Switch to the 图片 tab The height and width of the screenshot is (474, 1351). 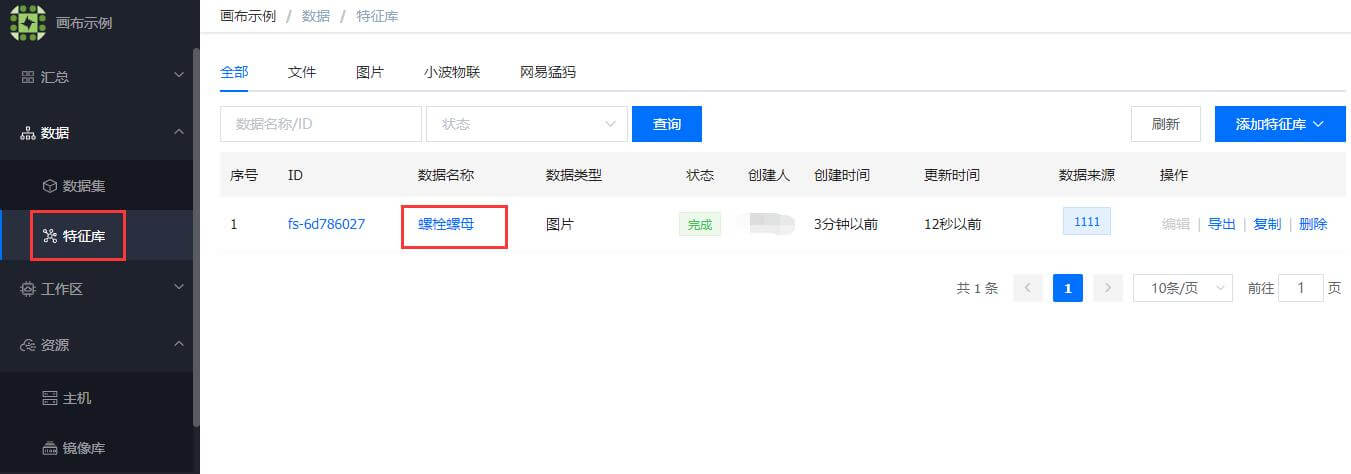(x=370, y=72)
